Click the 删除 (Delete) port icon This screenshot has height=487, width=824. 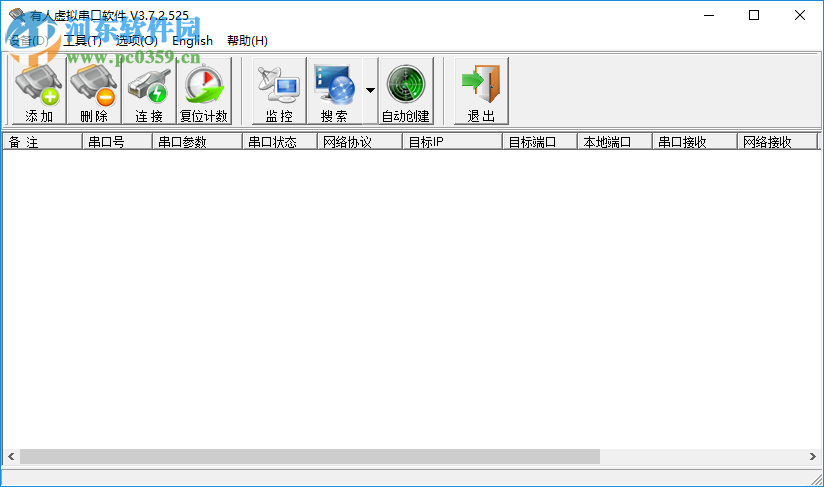point(94,91)
